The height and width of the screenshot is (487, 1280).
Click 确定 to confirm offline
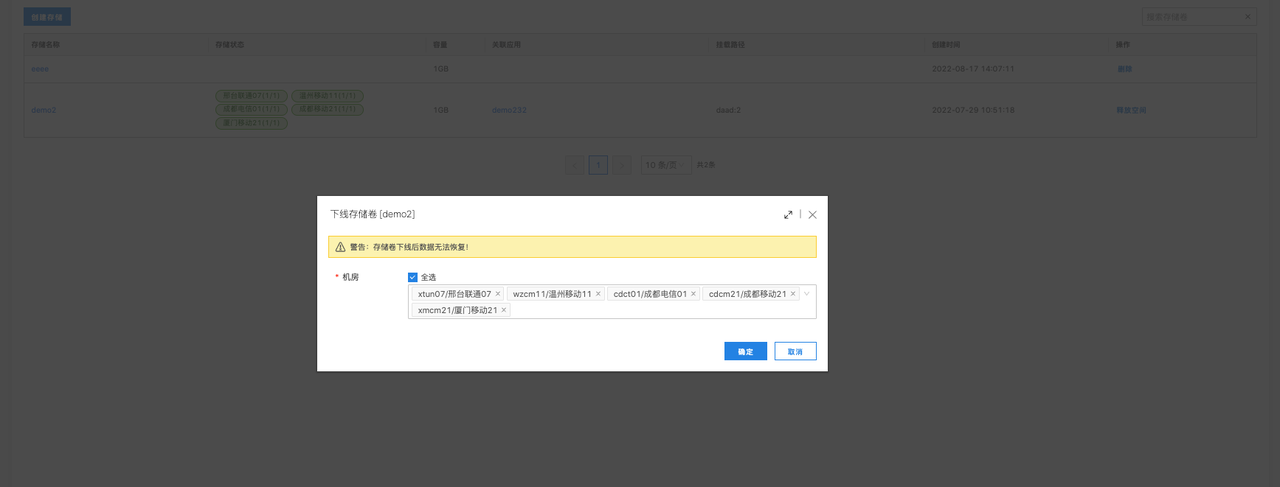pyautogui.click(x=745, y=351)
